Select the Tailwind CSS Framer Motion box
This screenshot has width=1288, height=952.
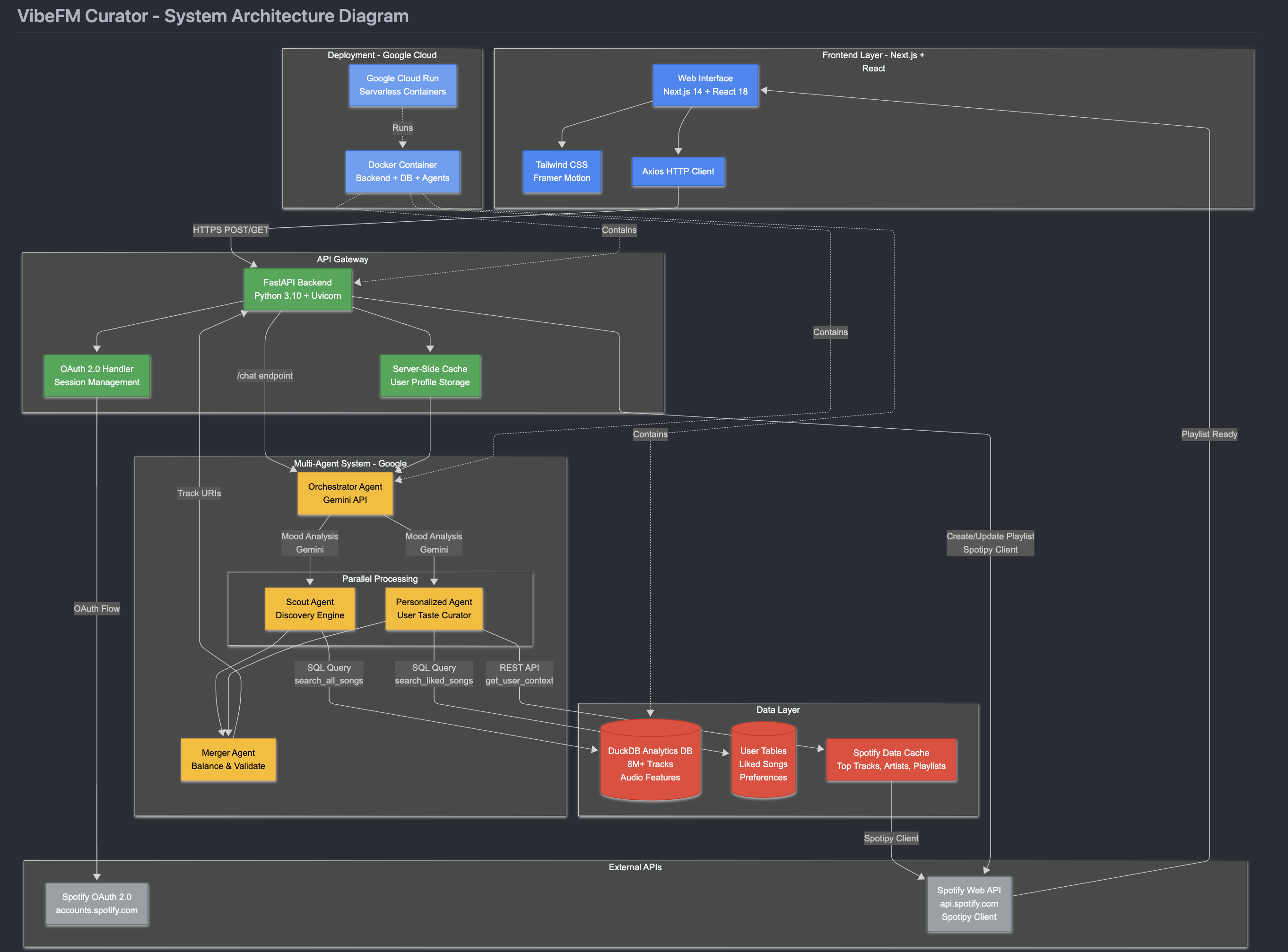(x=561, y=172)
